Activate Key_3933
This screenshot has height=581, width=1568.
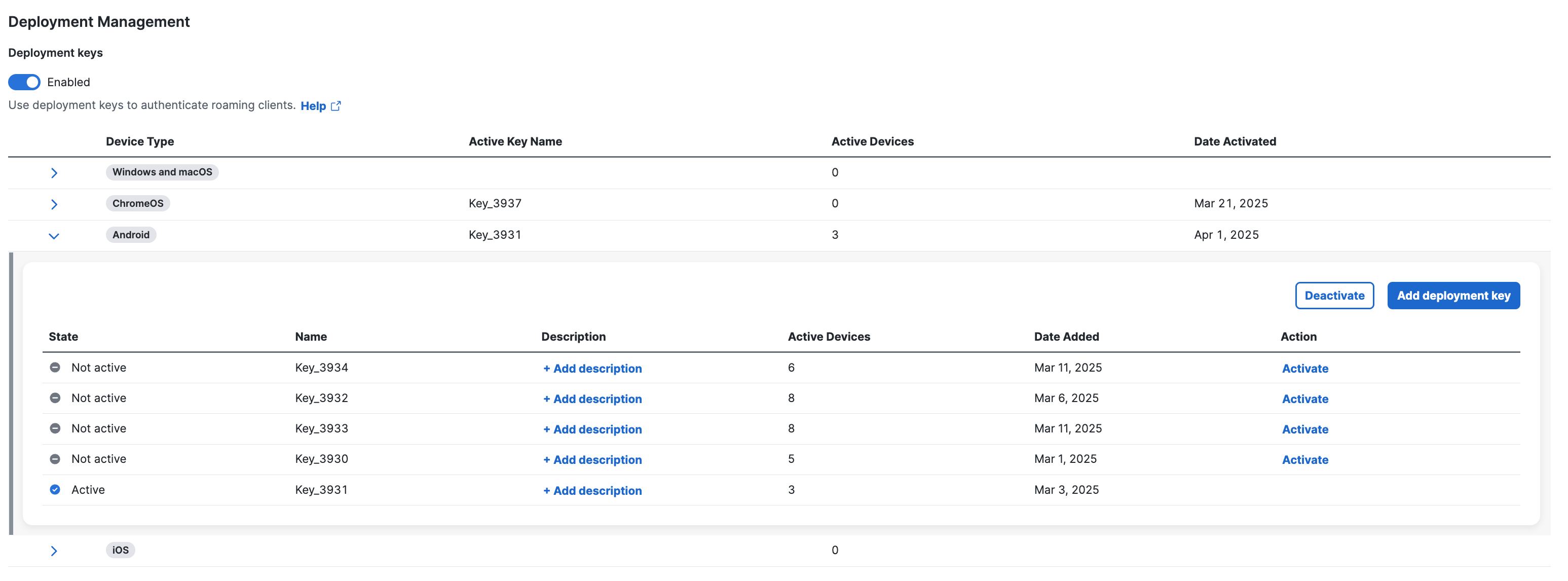(x=1304, y=429)
